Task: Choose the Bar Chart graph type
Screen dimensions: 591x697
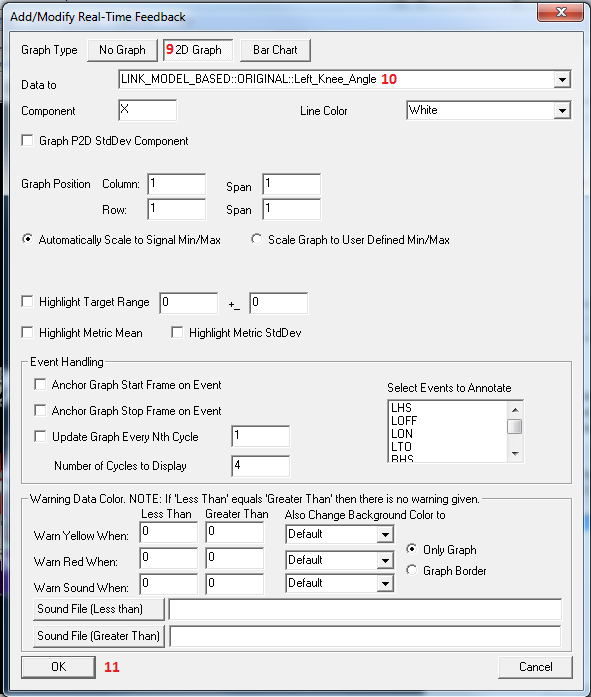Action: (275, 50)
